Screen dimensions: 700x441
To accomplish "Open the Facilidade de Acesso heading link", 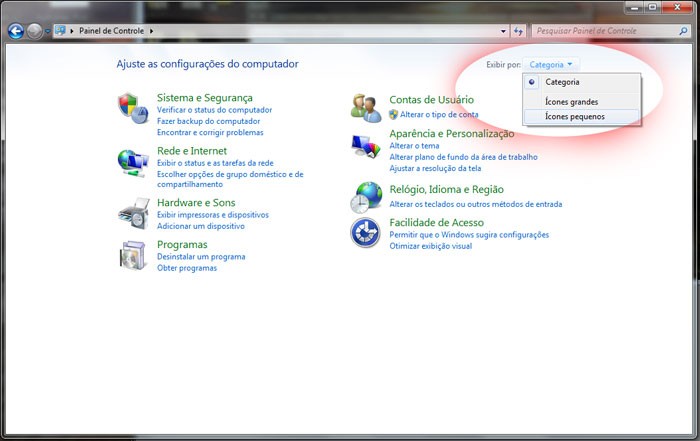I will tap(437, 222).
